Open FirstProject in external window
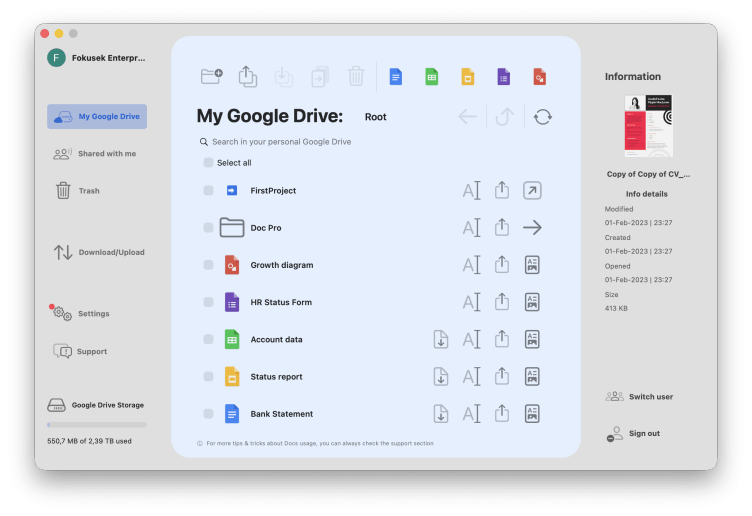752x516 pixels. [x=532, y=190]
